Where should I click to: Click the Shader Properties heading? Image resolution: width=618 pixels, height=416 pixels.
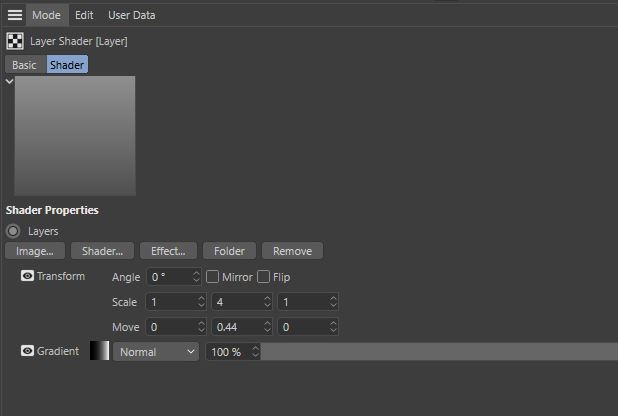click(x=52, y=210)
